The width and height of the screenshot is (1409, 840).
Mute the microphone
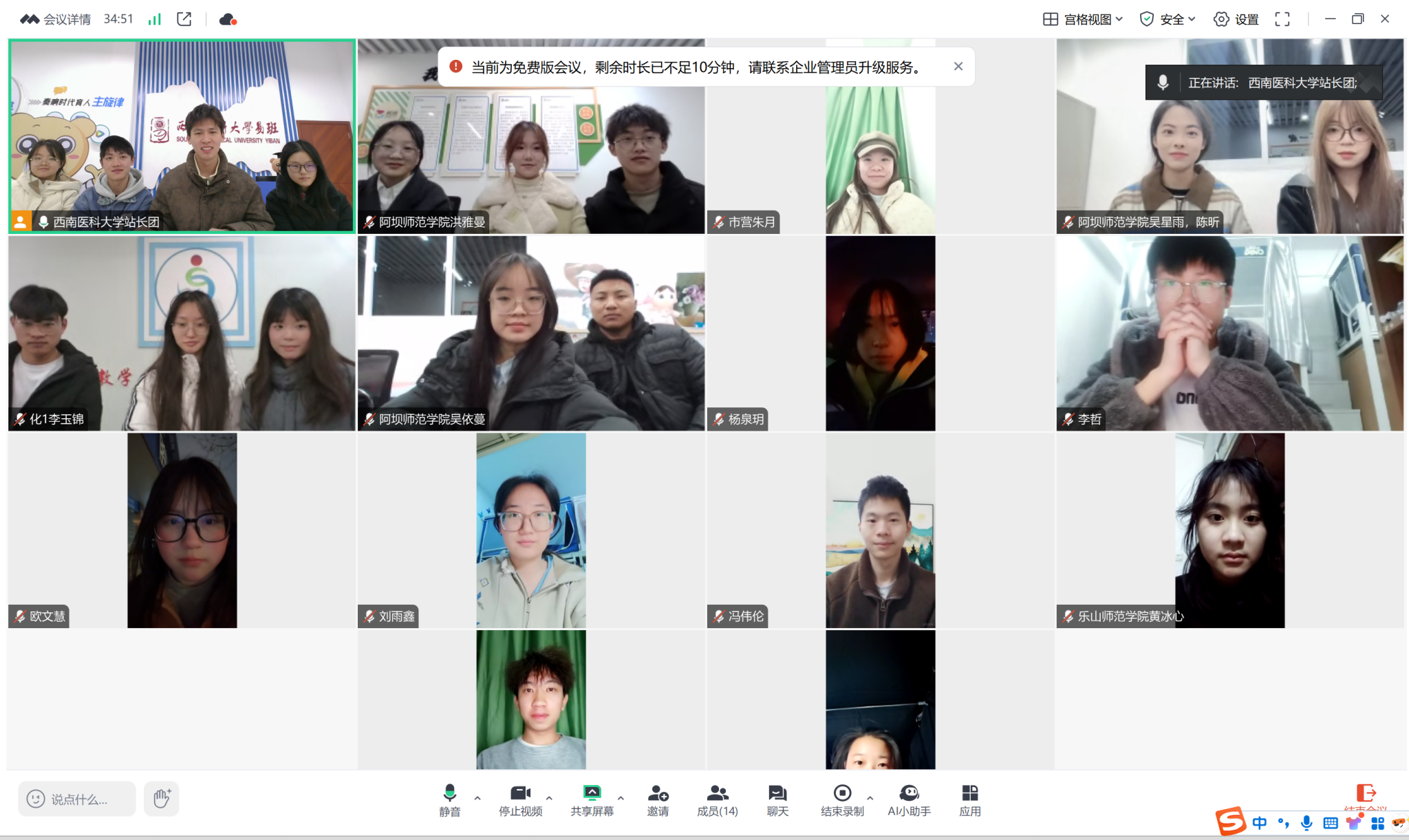click(450, 799)
